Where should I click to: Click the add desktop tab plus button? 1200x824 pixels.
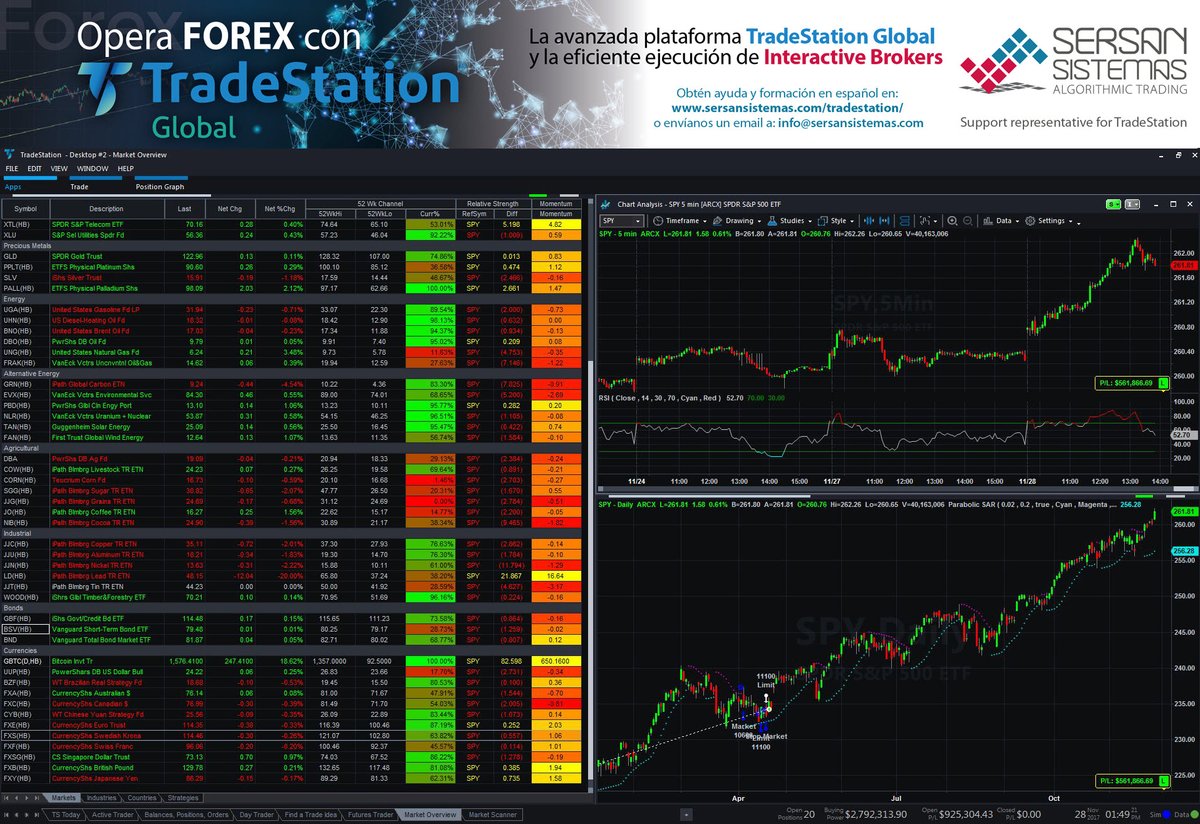[686, 814]
